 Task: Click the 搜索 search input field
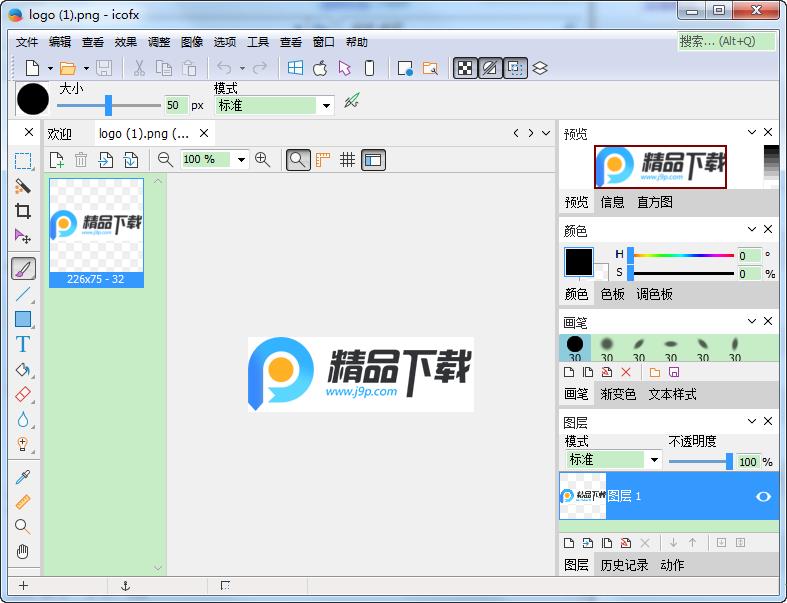[x=726, y=41]
